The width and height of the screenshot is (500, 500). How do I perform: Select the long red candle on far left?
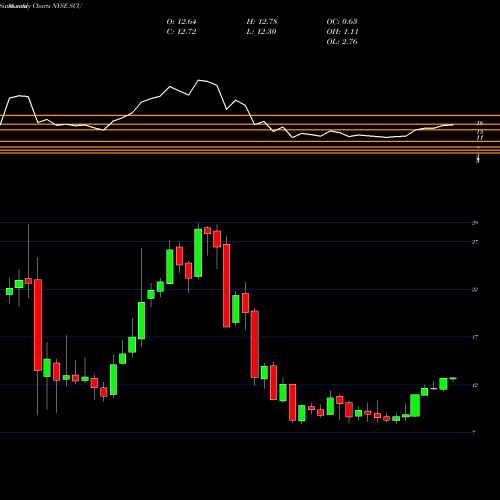coord(38,325)
